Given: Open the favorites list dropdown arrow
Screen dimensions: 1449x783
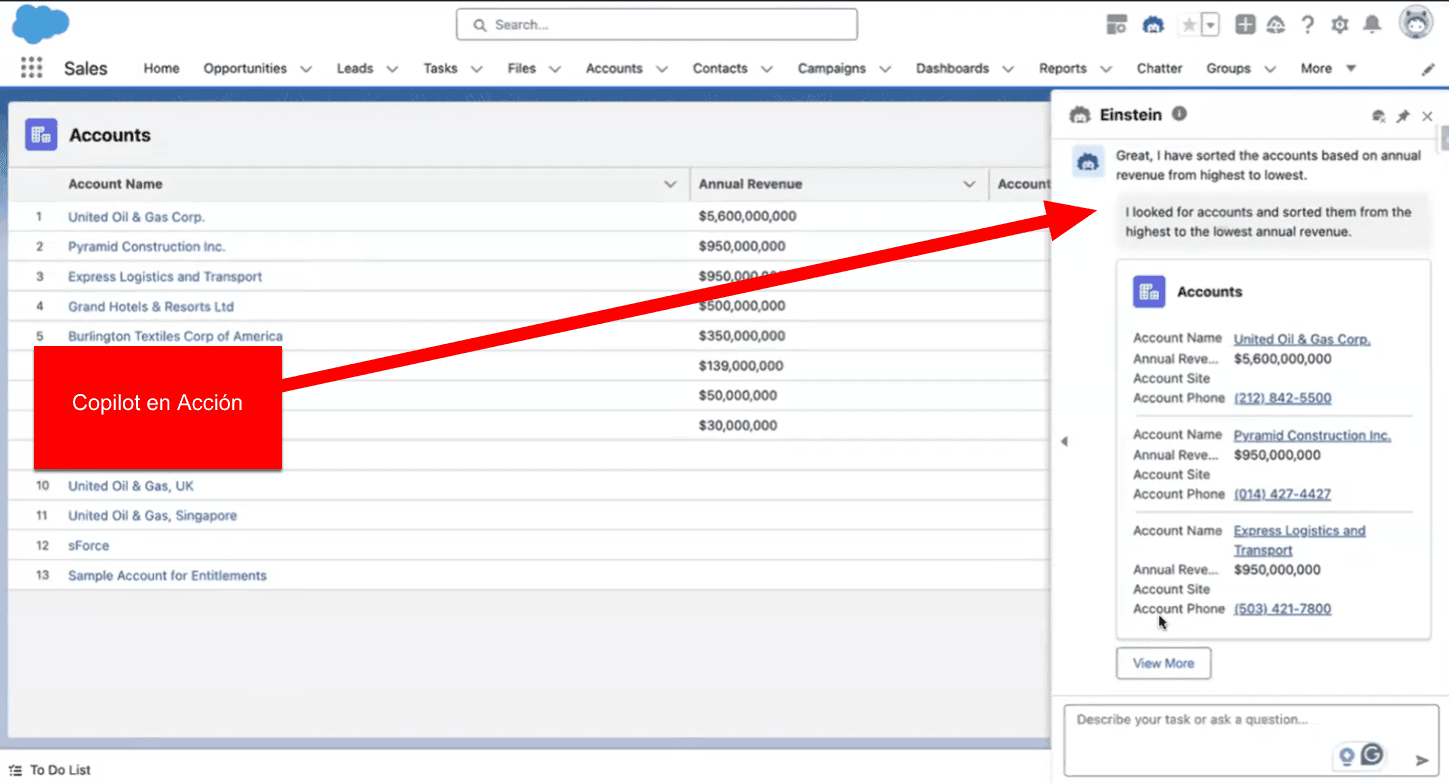Looking at the screenshot, I should [1210, 25].
